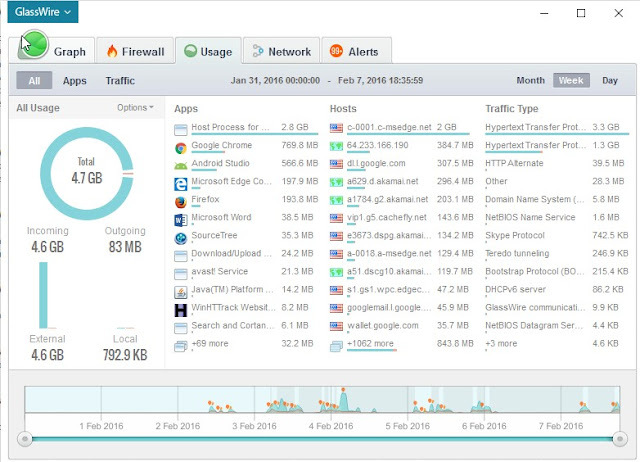Select the All filter
The image size is (640, 462).
click(34, 80)
